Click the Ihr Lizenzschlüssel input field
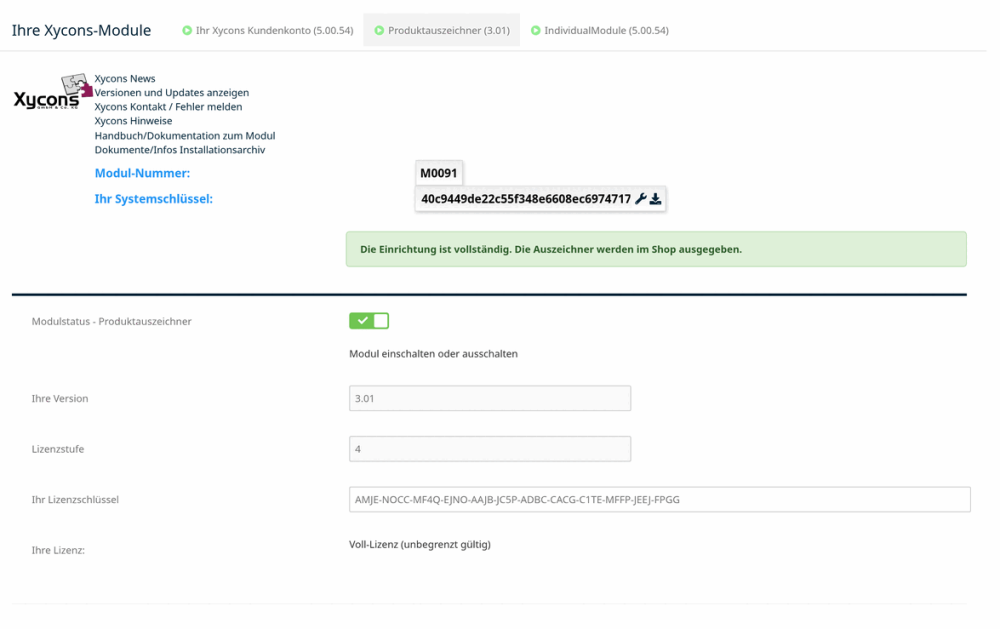Image resolution: width=1000 pixels, height=629 pixels. (x=659, y=500)
